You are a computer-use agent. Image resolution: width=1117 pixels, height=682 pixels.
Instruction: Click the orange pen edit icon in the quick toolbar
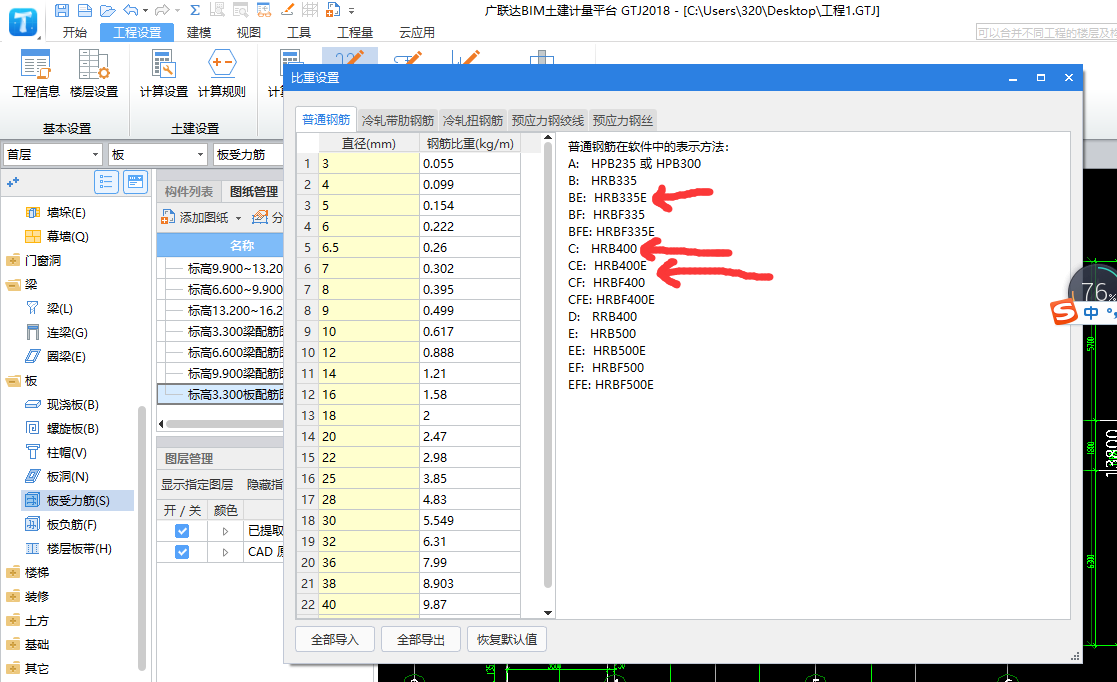287,10
